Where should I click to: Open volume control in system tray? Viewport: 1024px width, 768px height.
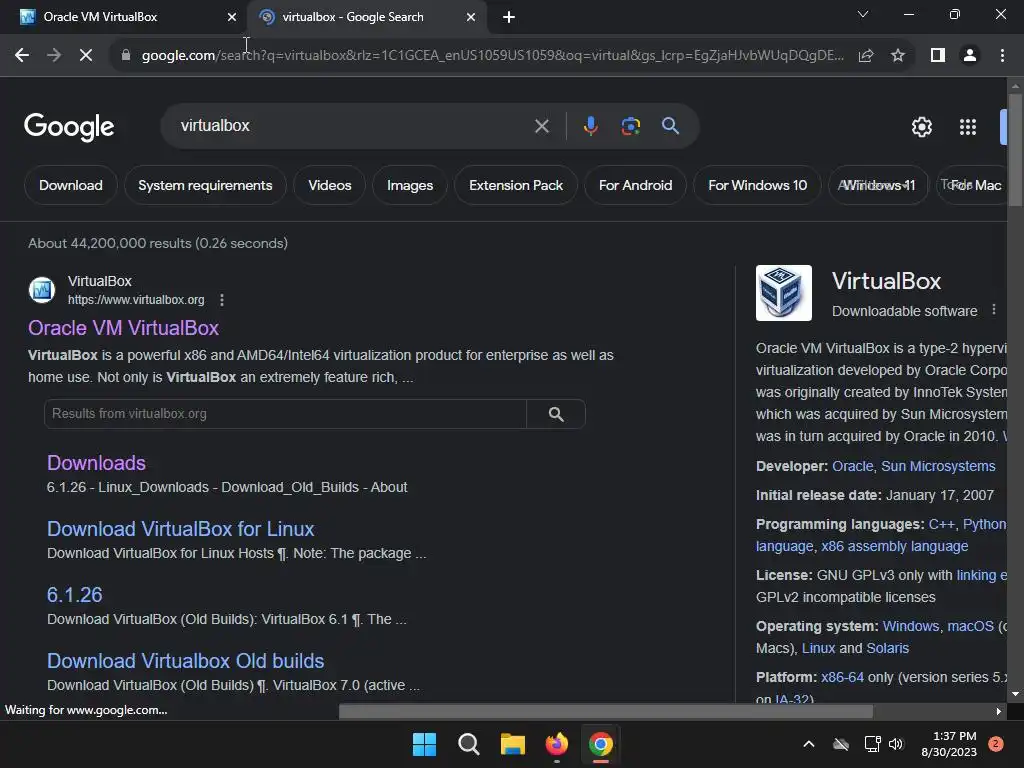(x=896, y=744)
